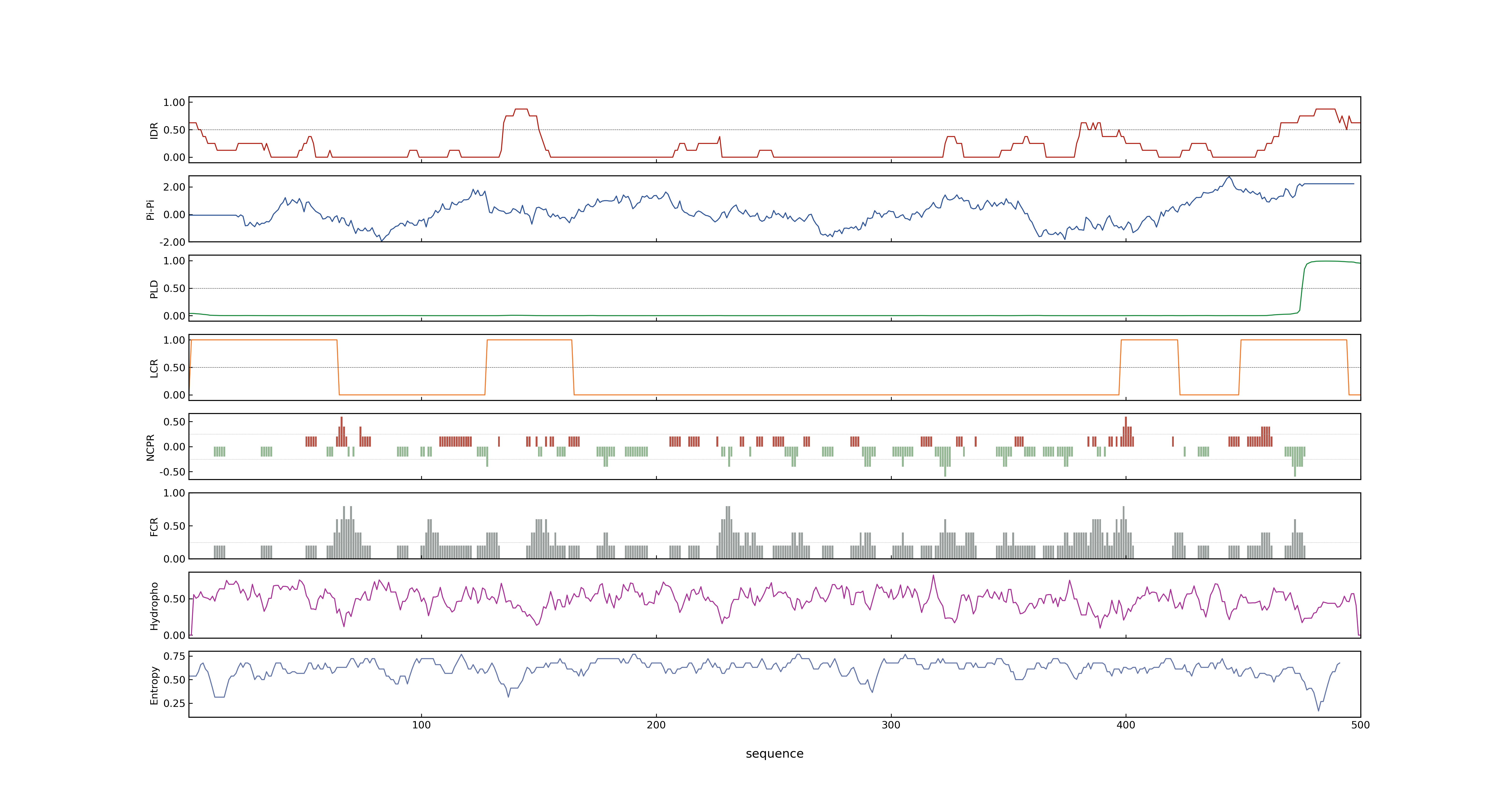Image resolution: width=1512 pixels, height=806 pixels.
Task: Click the FCR axis label
Action: click(154, 526)
